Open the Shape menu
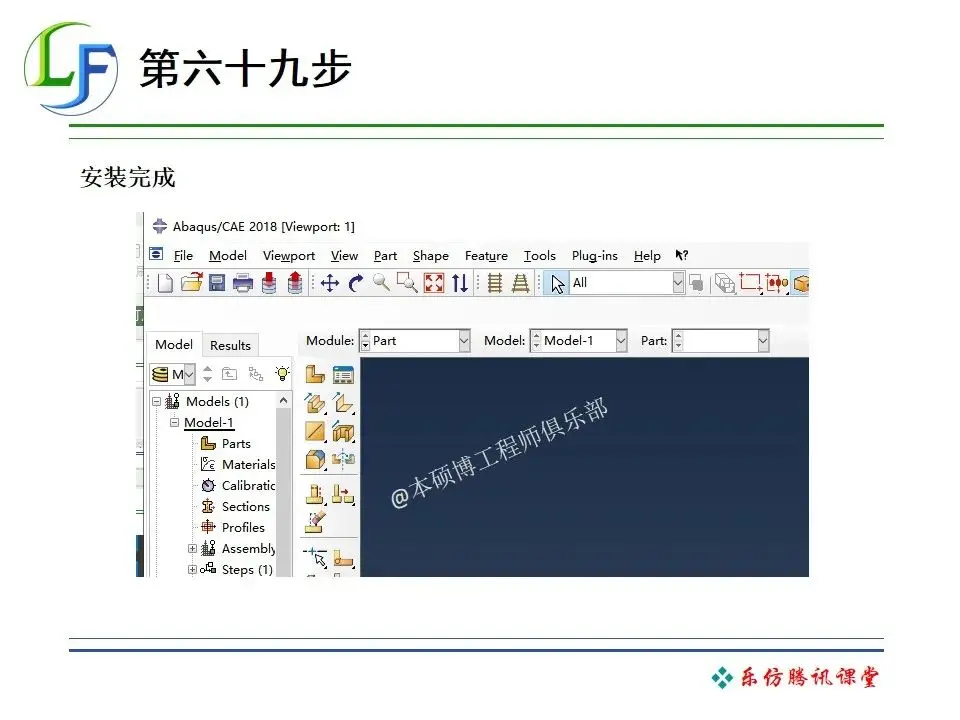This screenshot has width=960, height=720. point(430,256)
